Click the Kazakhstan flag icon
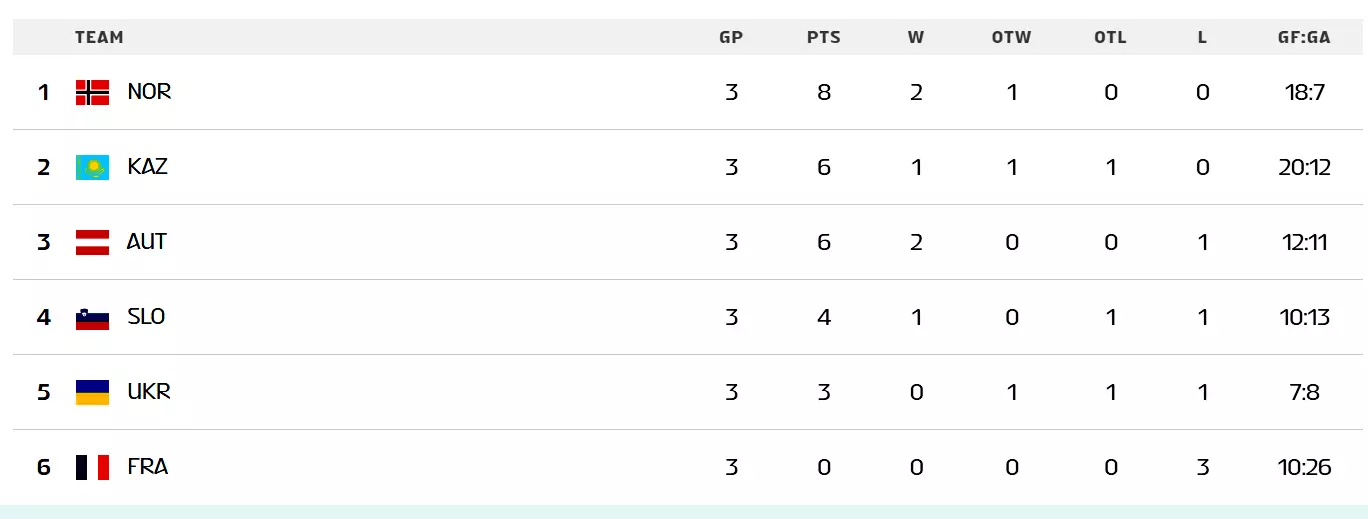The width and height of the screenshot is (1368, 519). [92, 168]
